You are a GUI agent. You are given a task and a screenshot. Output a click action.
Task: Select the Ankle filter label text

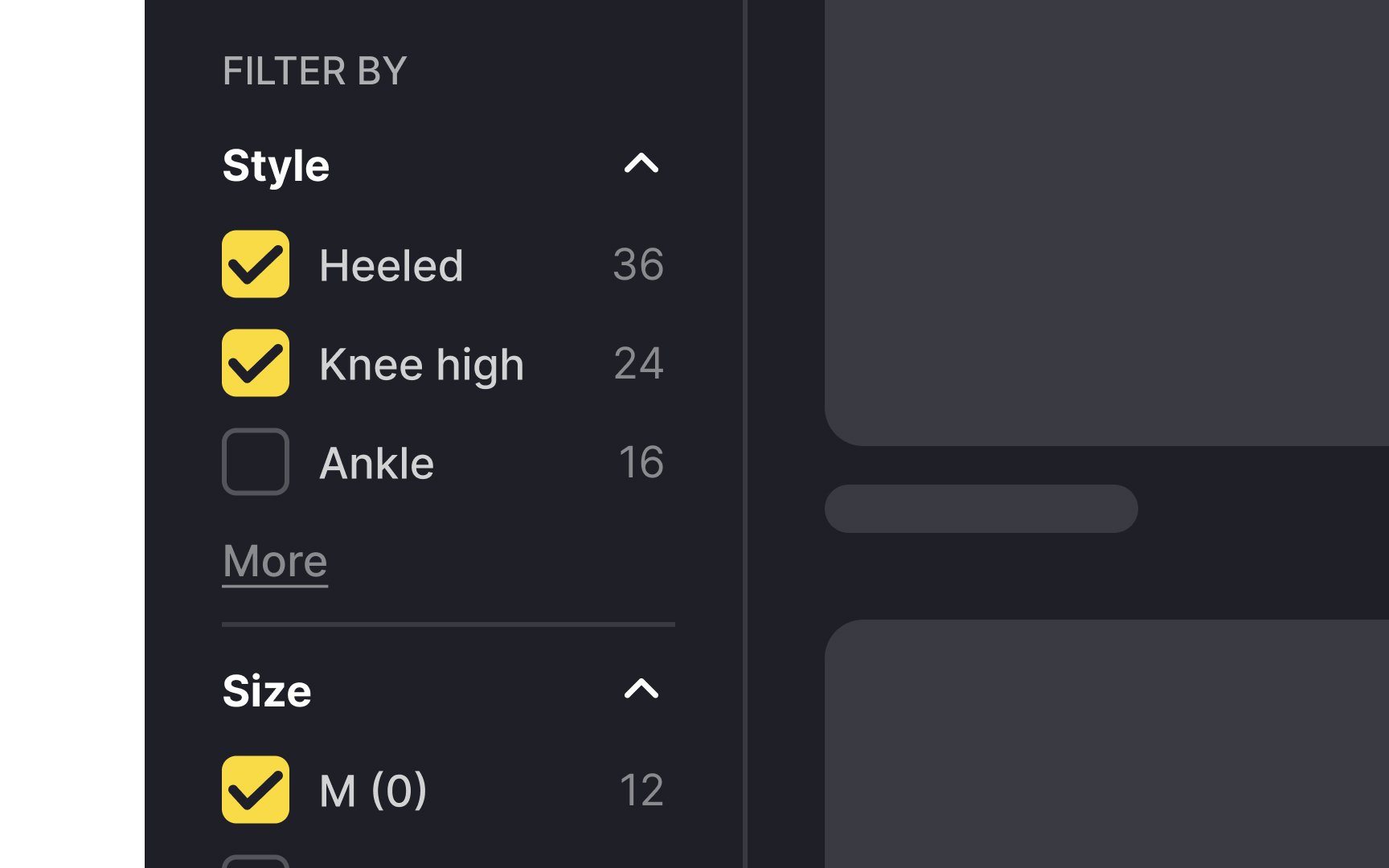click(376, 463)
